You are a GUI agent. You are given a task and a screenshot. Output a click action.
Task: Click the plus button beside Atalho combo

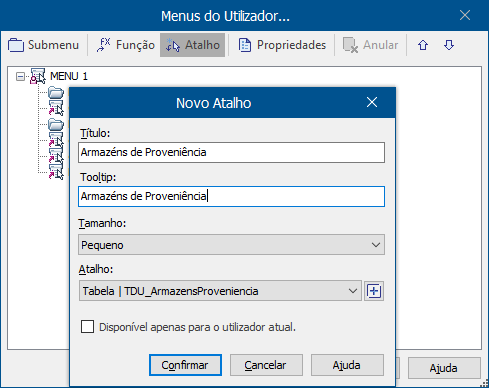(x=374, y=291)
